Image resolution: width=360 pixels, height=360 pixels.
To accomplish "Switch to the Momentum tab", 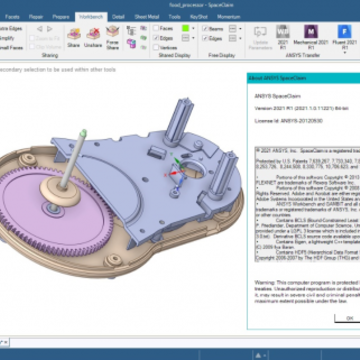I will [x=228, y=17].
